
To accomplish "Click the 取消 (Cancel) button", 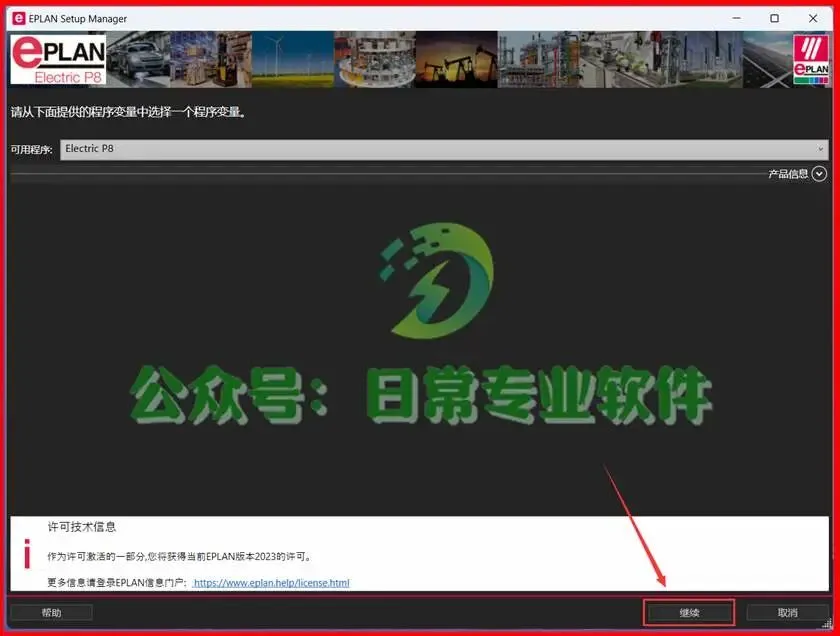I will pyautogui.click(x=788, y=612).
